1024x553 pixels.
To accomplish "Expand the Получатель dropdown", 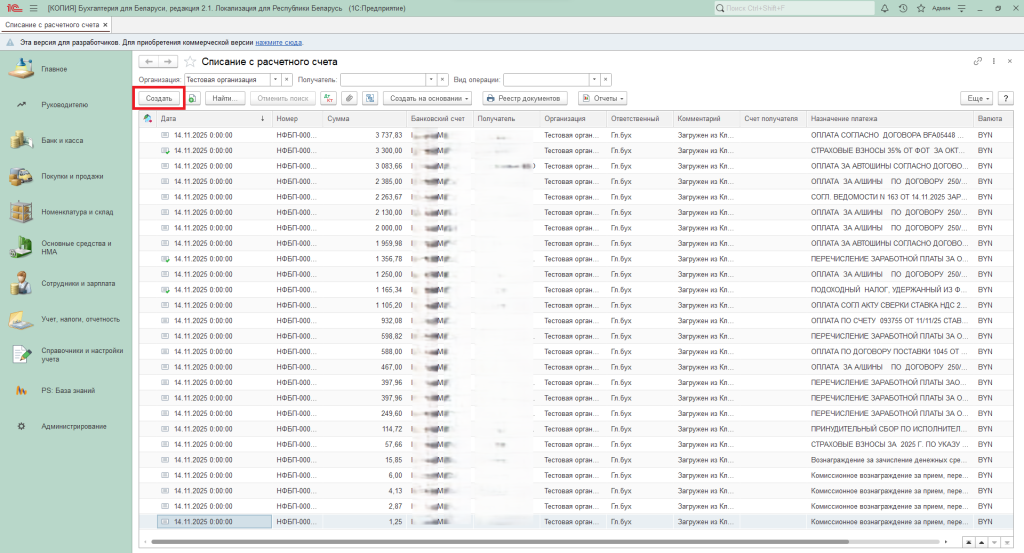I will point(431,79).
